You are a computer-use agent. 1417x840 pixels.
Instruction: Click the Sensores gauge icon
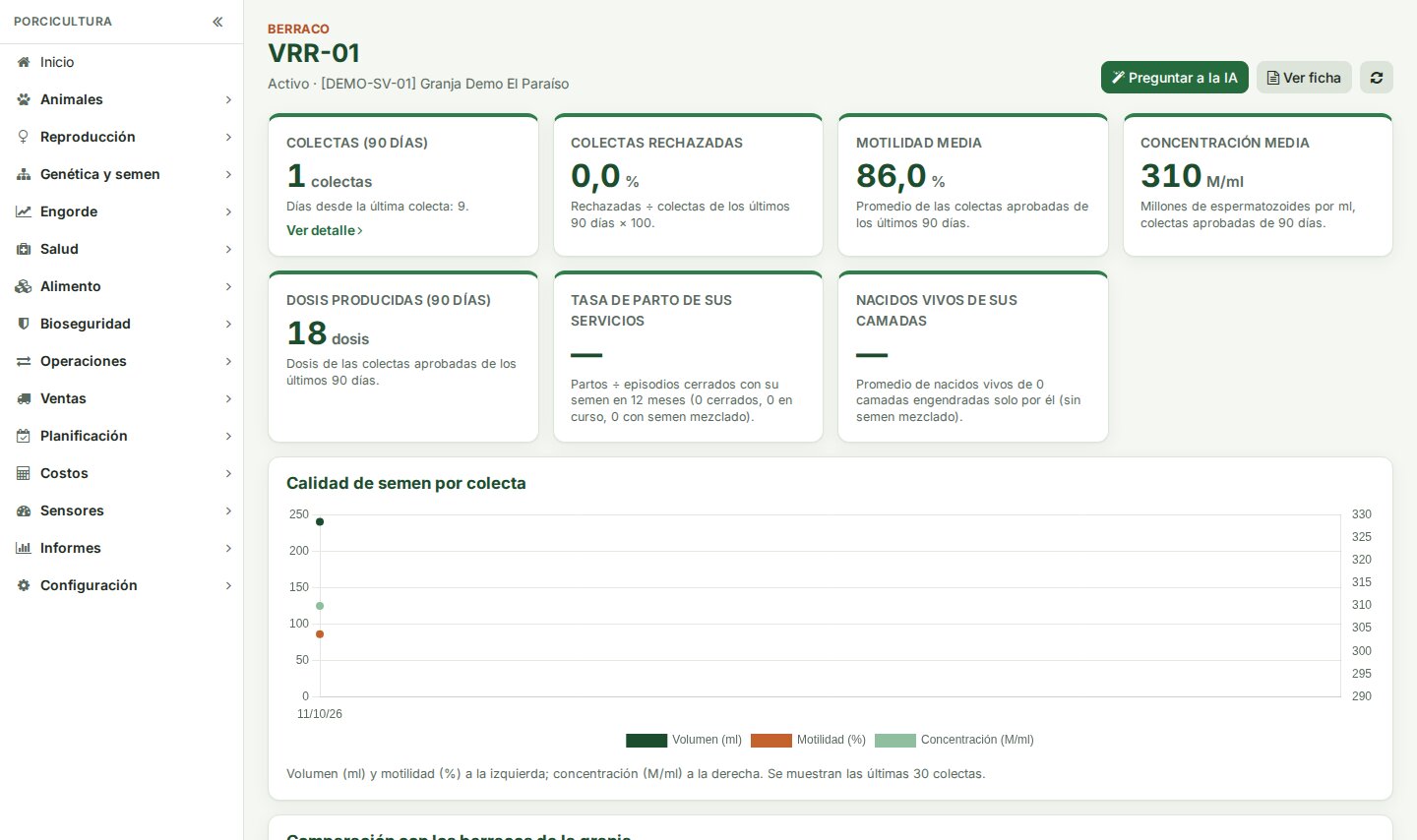[x=24, y=510]
